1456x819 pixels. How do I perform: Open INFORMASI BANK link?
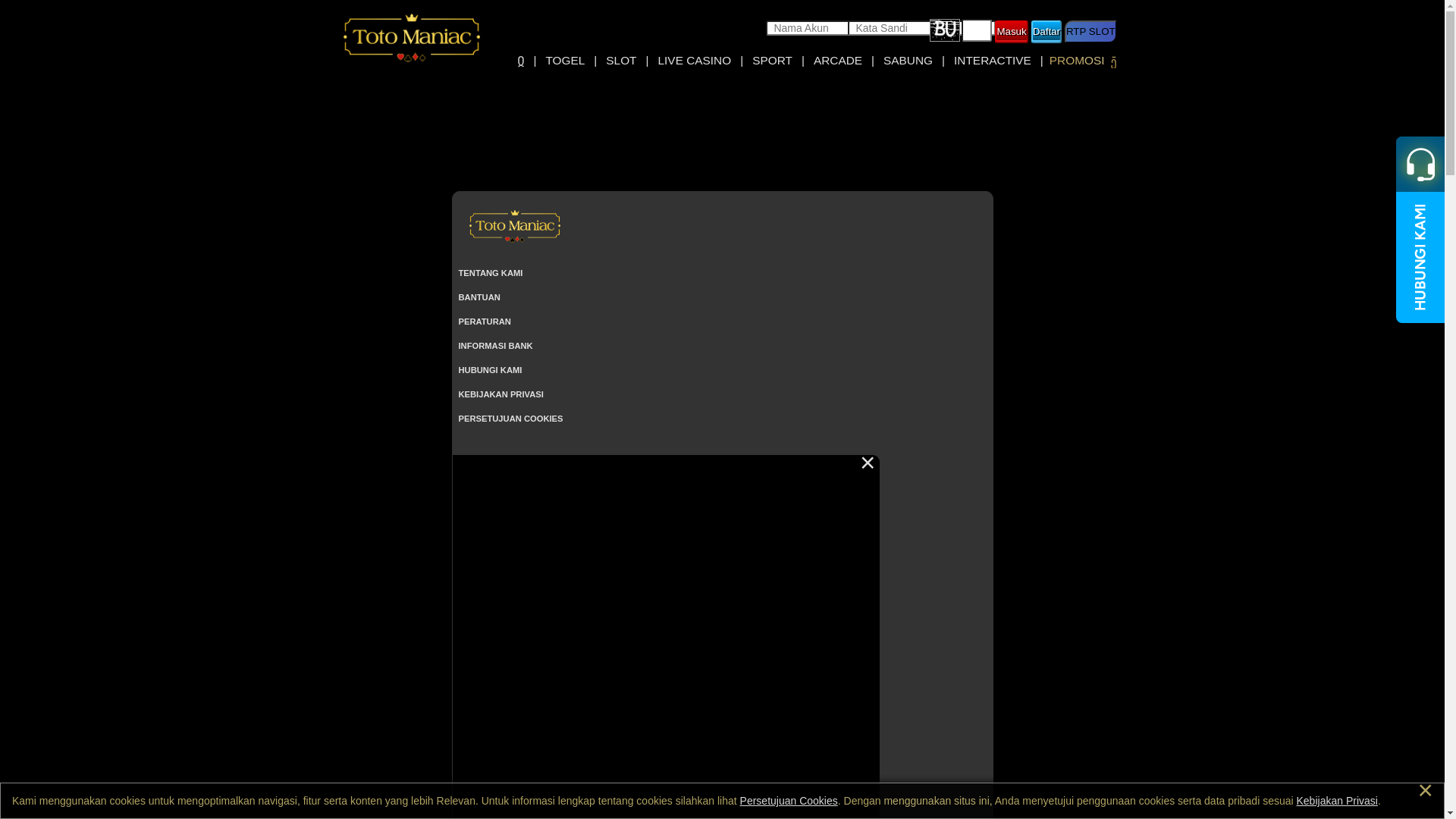click(495, 346)
